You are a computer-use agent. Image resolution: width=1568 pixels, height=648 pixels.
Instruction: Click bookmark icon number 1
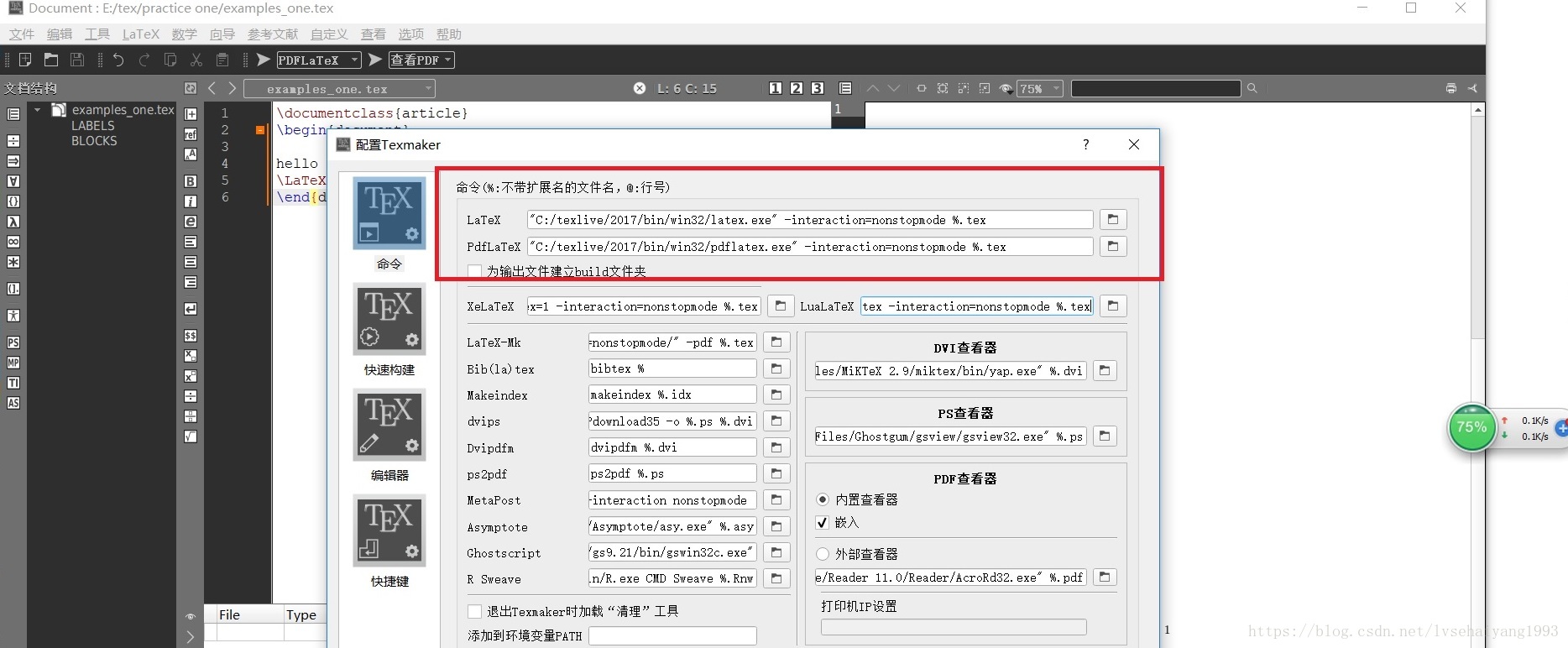click(776, 88)
